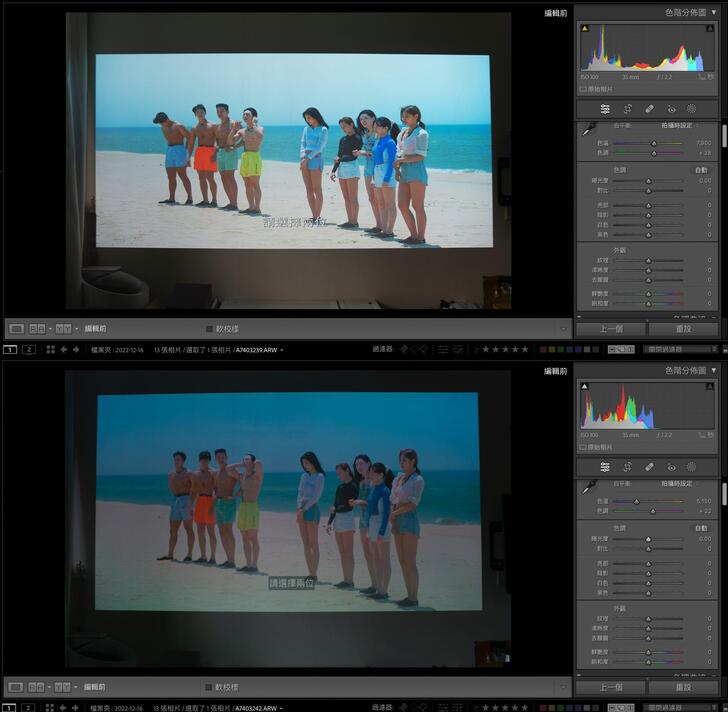Collapse the upper 色階分佈圖 histogram panel
The width and height of the screenshot is (728, 712).
[713, 12]
